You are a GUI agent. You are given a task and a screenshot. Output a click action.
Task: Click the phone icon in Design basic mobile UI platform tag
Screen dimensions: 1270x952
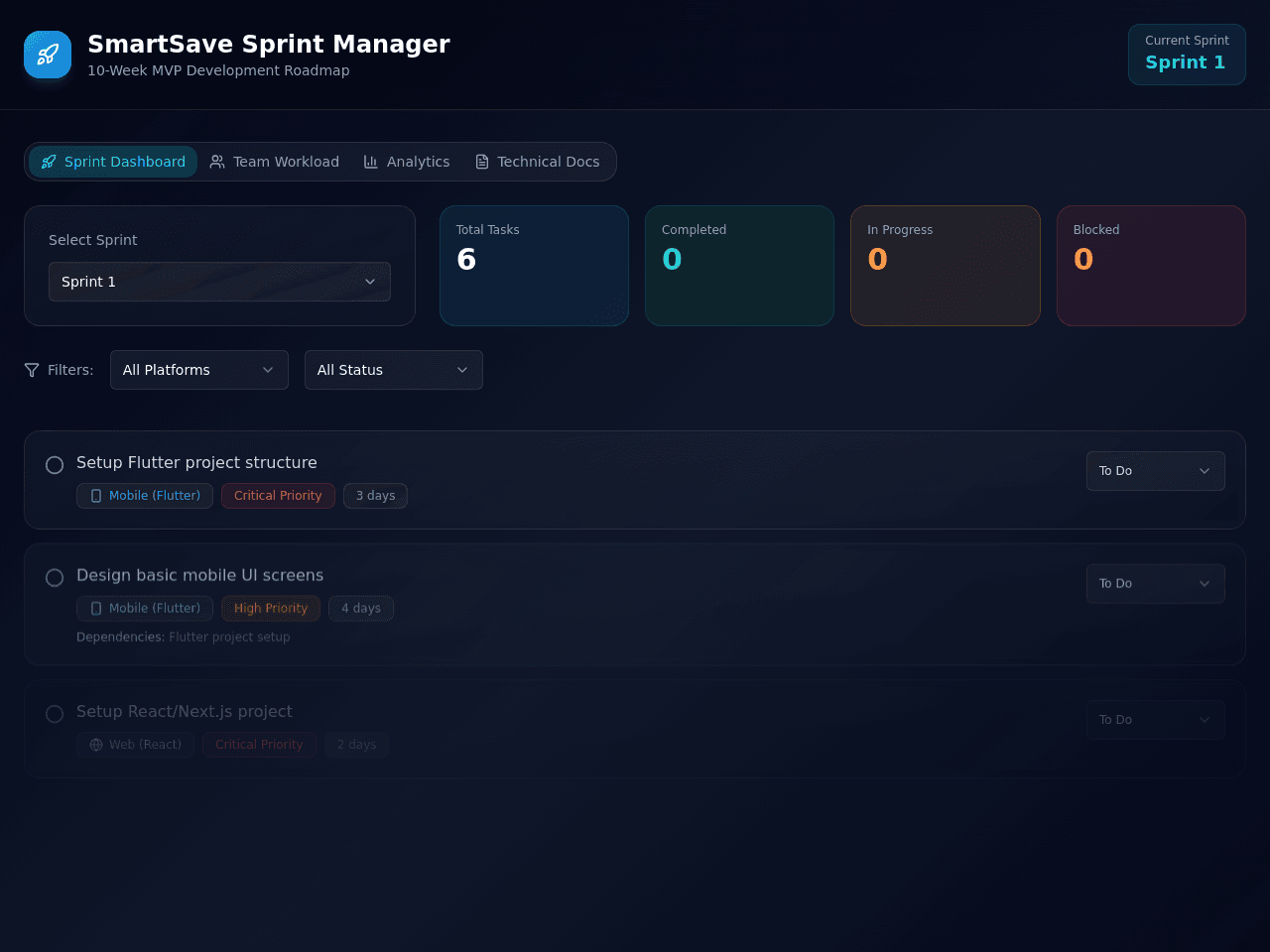tap(96, 609)
